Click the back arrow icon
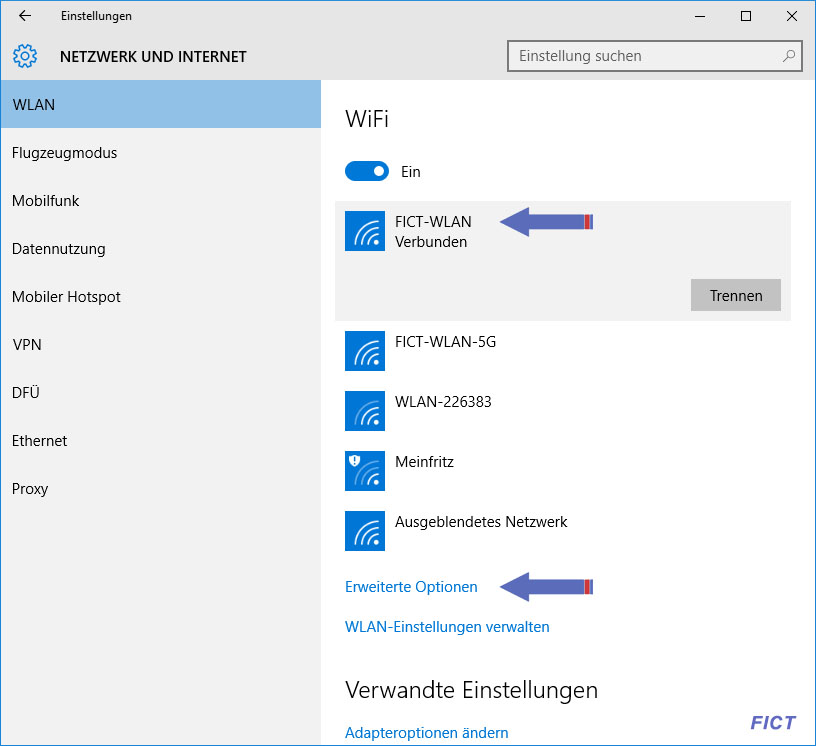 click(x=24, y=16)
